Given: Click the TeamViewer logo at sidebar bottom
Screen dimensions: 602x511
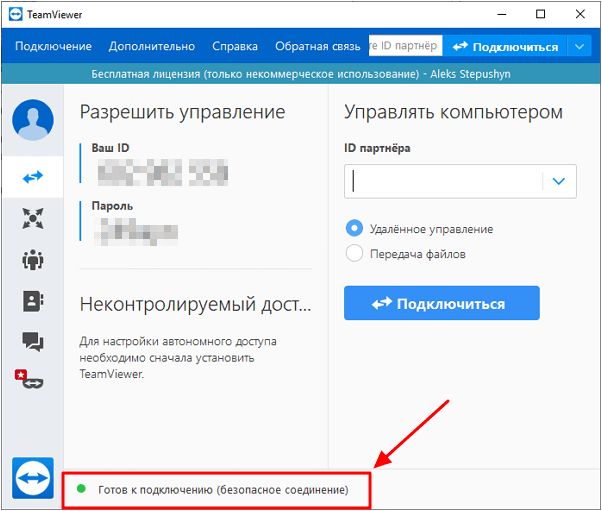Looking at the screenshot, I should pos(33,478).
